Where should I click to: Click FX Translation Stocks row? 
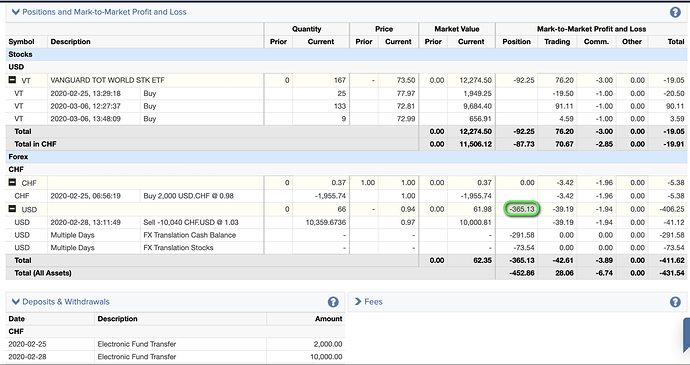tap(178, 247)
